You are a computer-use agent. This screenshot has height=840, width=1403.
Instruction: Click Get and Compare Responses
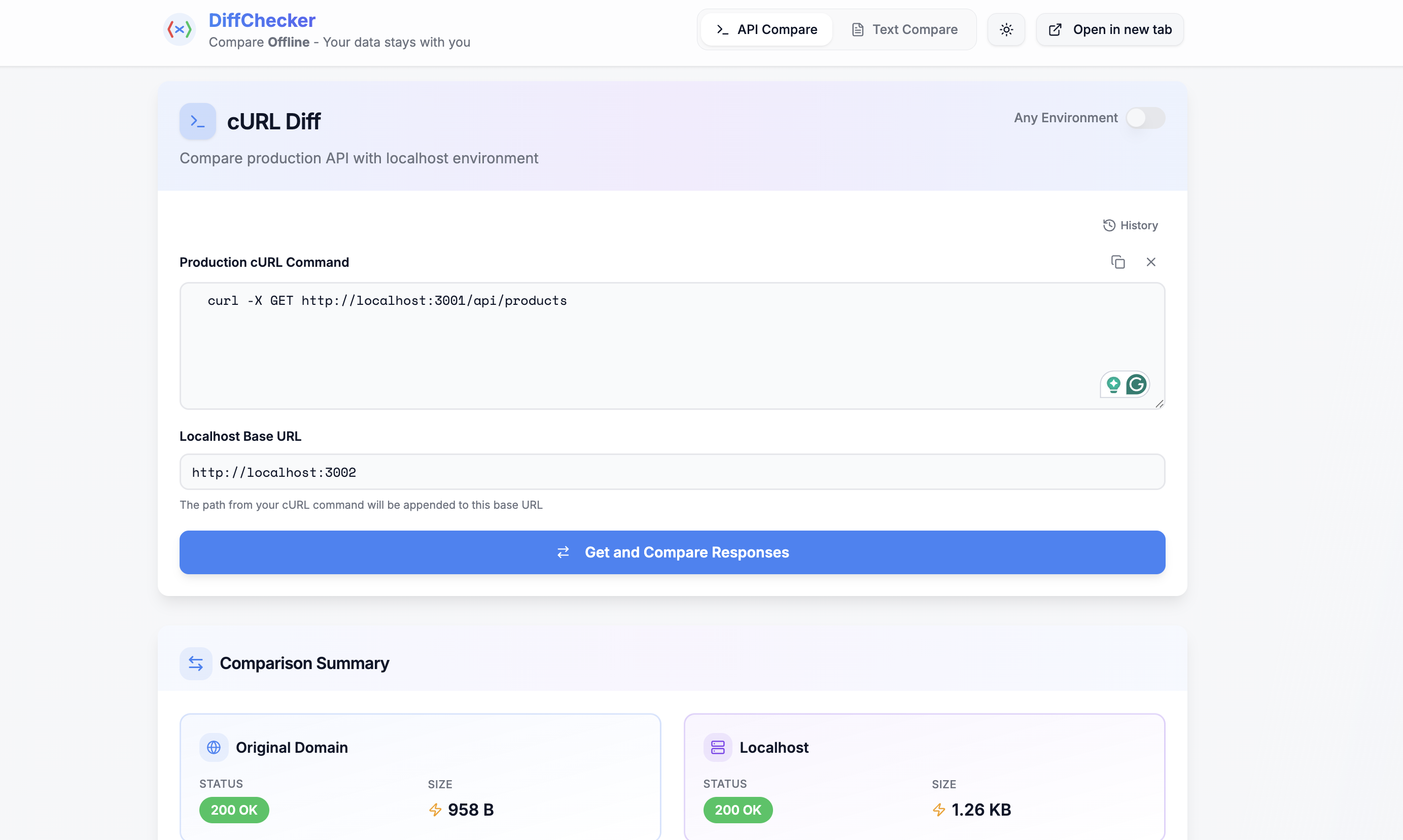672,552
